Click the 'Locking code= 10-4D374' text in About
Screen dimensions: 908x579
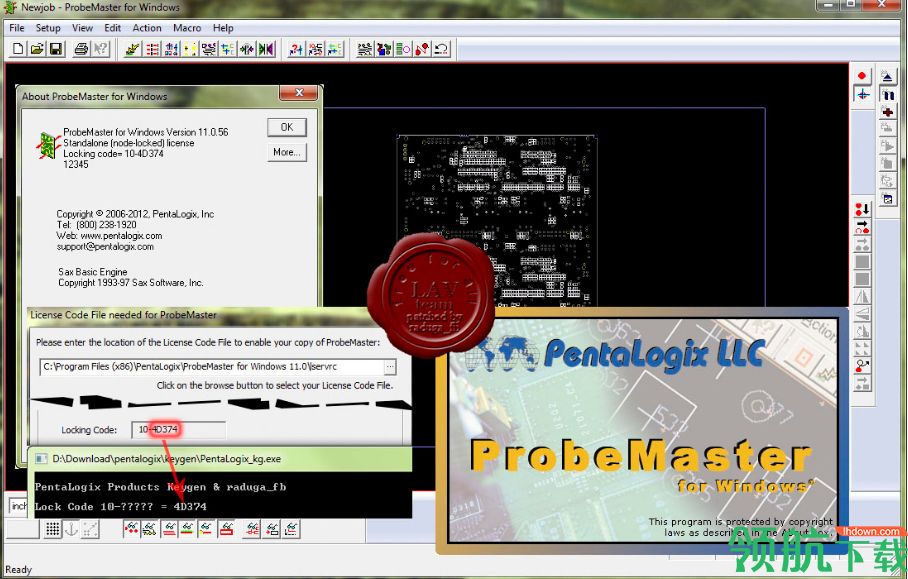(114, 153)
